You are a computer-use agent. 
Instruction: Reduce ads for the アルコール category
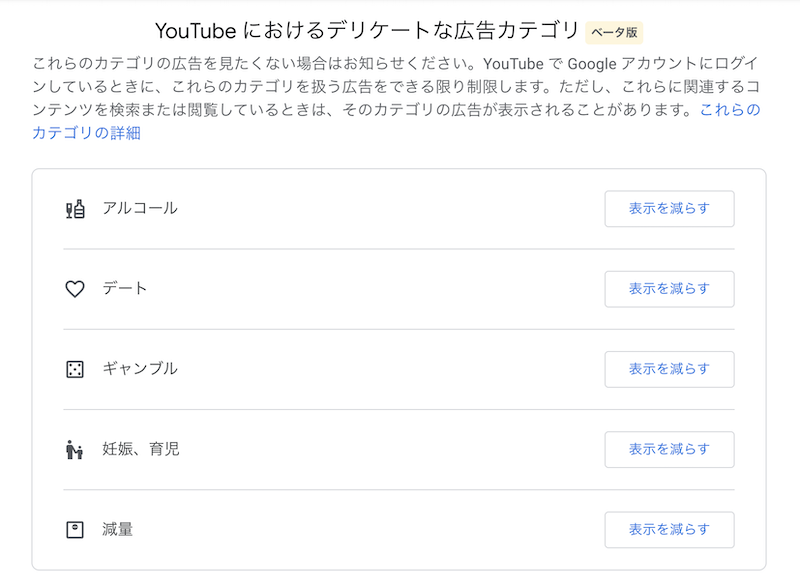click(669, 209)
